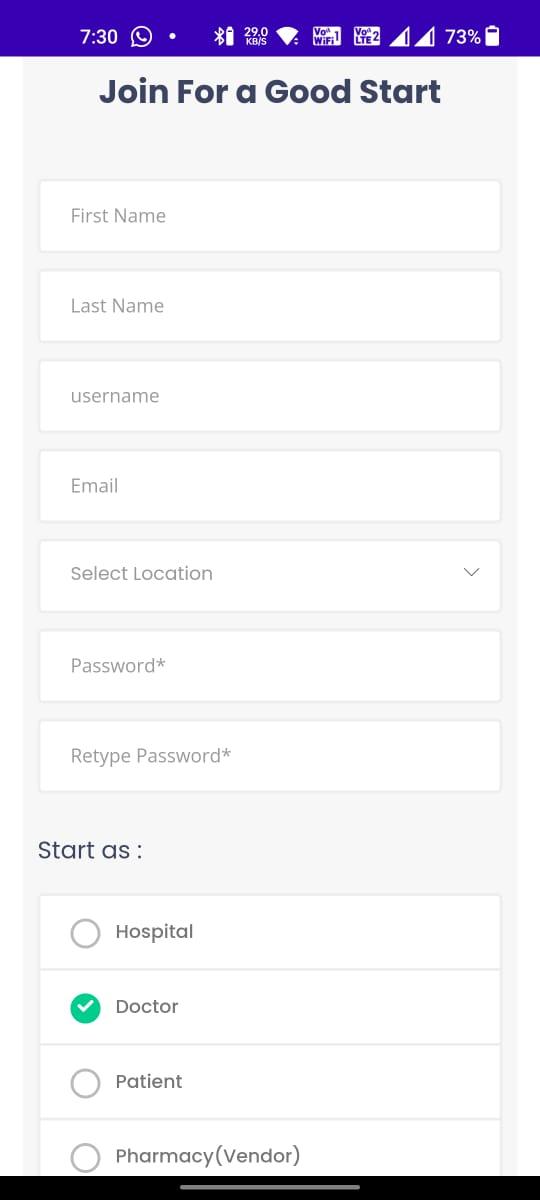540x1200 pixels.
Task: Choose the Patient radio option
Action: [x=86, y=1083]
